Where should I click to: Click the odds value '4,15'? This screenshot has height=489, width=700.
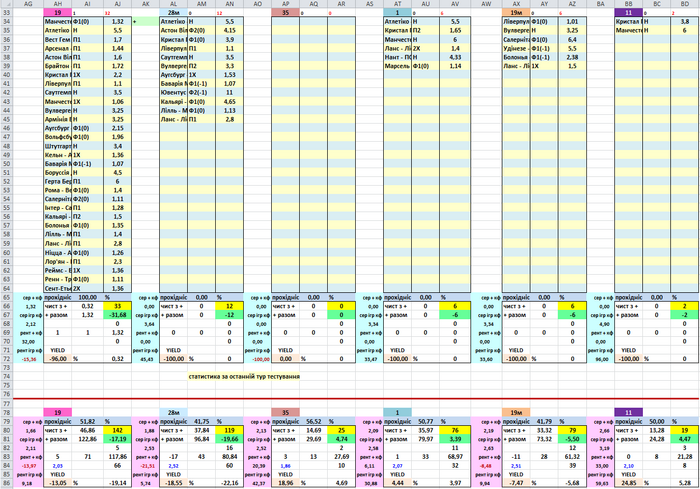click(x=229, y=30)
